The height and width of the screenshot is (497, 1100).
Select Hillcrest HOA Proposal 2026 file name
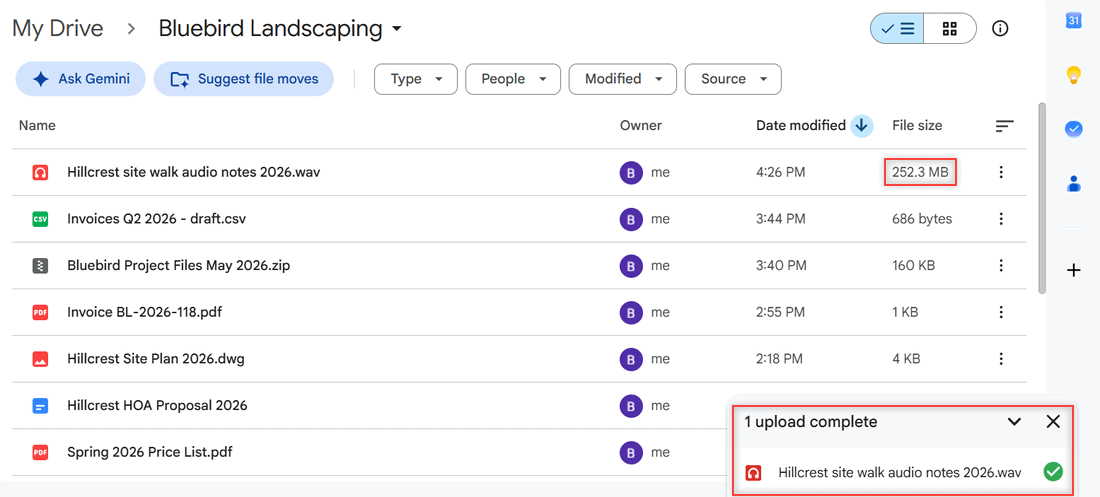tap(157, 406)
